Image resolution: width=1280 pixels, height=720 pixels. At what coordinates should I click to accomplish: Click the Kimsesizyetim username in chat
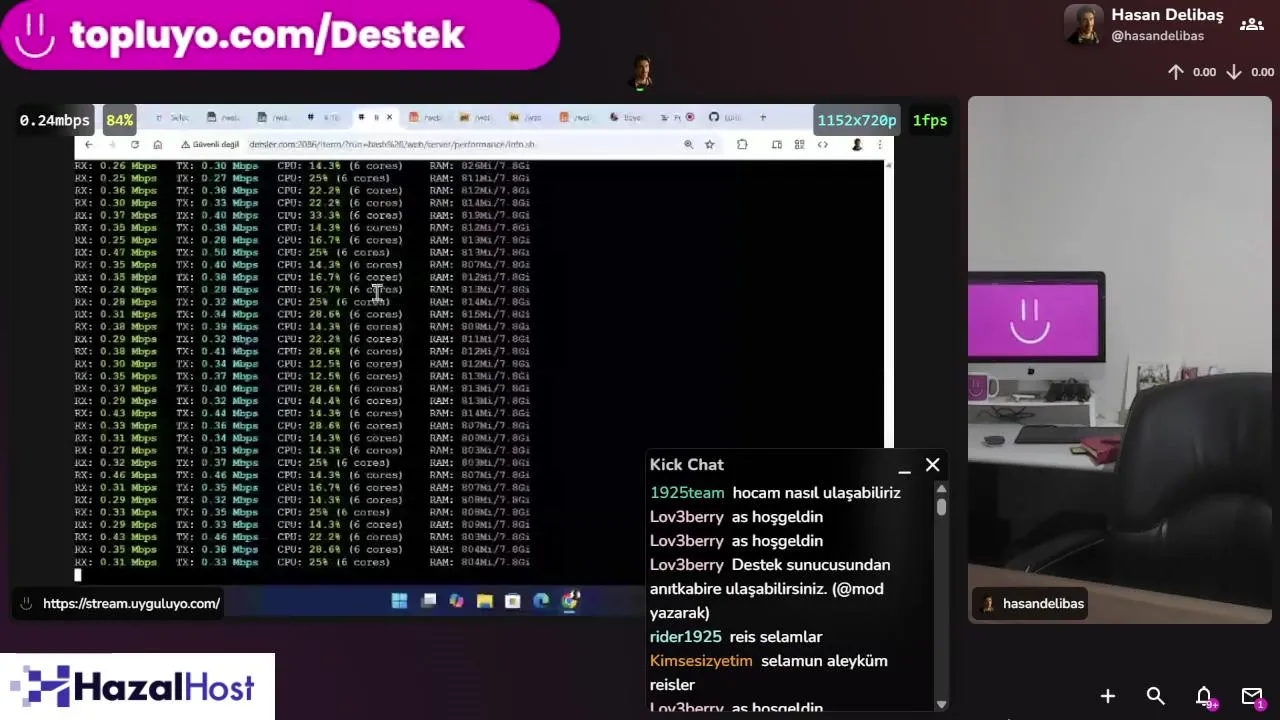[x=701, y=661]
